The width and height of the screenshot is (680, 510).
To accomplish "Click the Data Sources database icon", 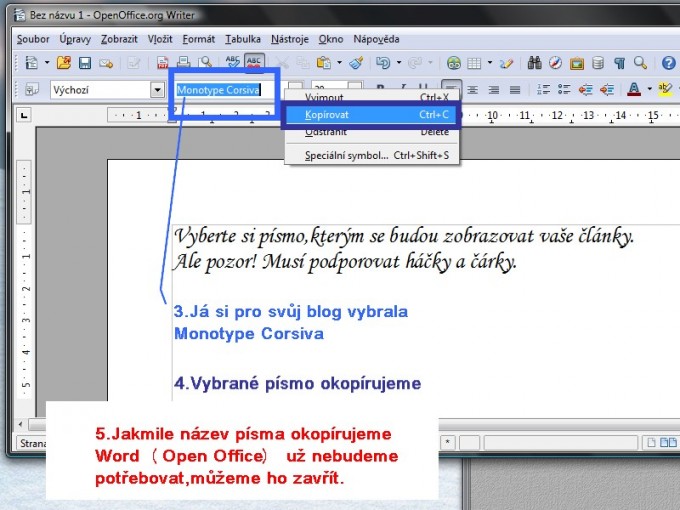I will point(598,63).
